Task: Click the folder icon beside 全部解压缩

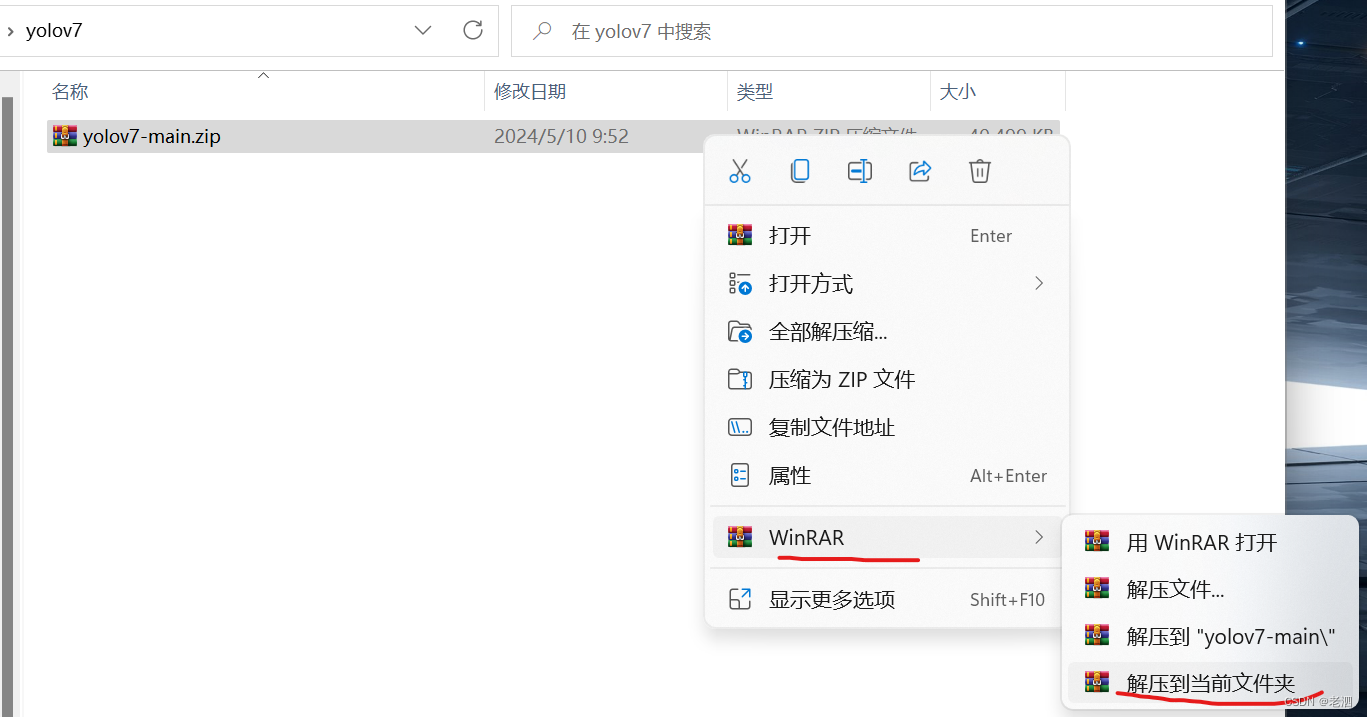Action: pyautogui.click(x=740, y=332)
